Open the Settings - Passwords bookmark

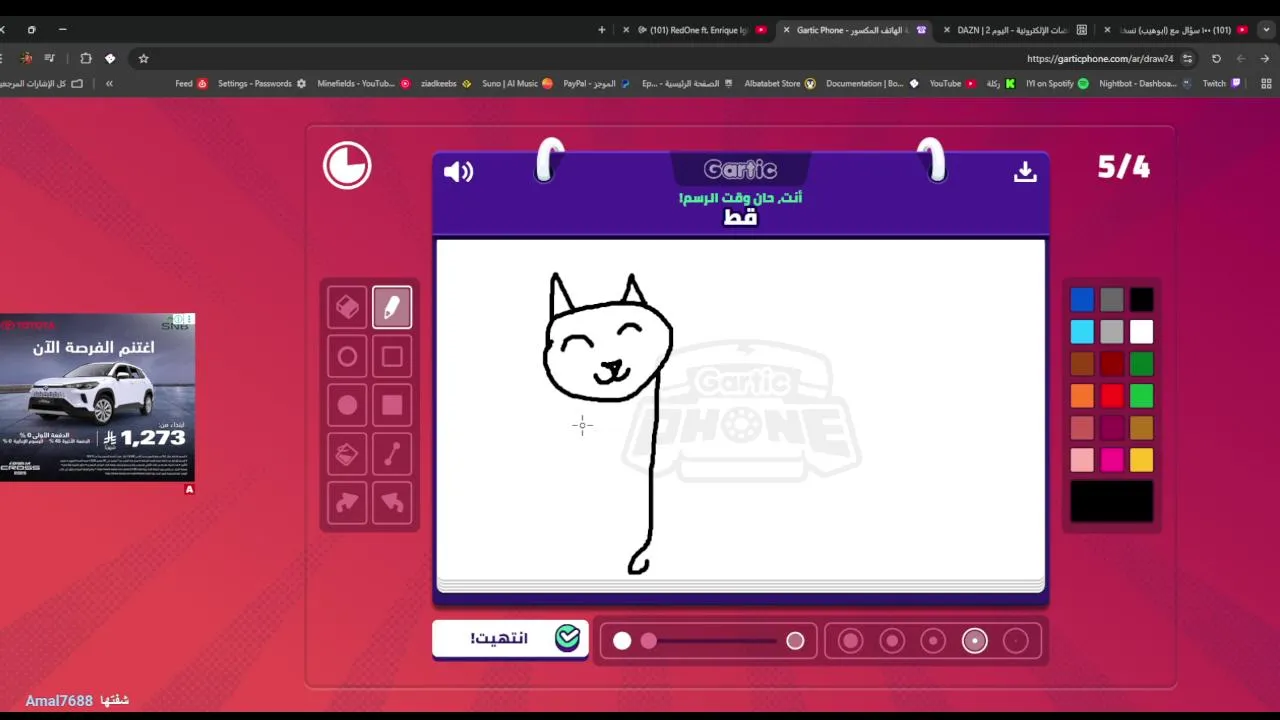pos(262,84)
